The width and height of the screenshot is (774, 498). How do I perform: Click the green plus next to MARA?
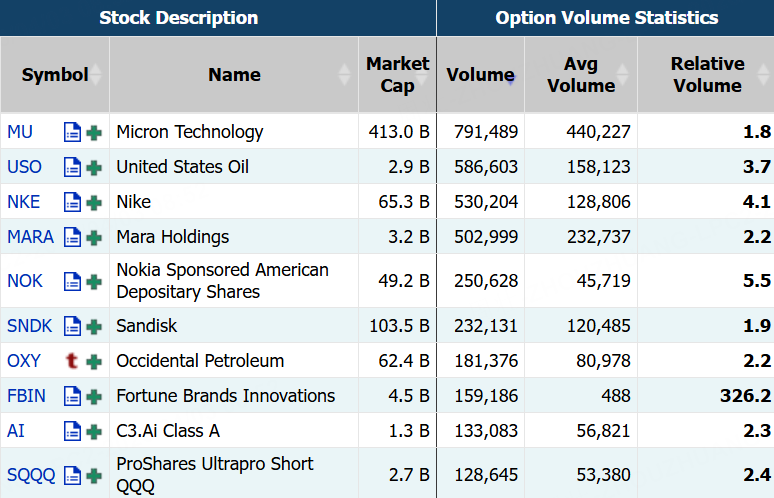94,237
